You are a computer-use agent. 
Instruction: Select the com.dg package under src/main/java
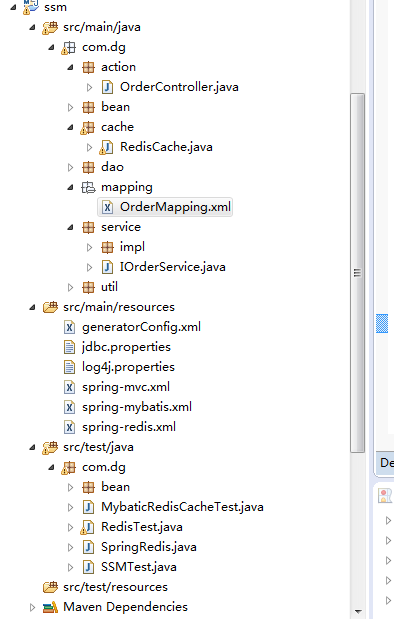coord(104,47)
